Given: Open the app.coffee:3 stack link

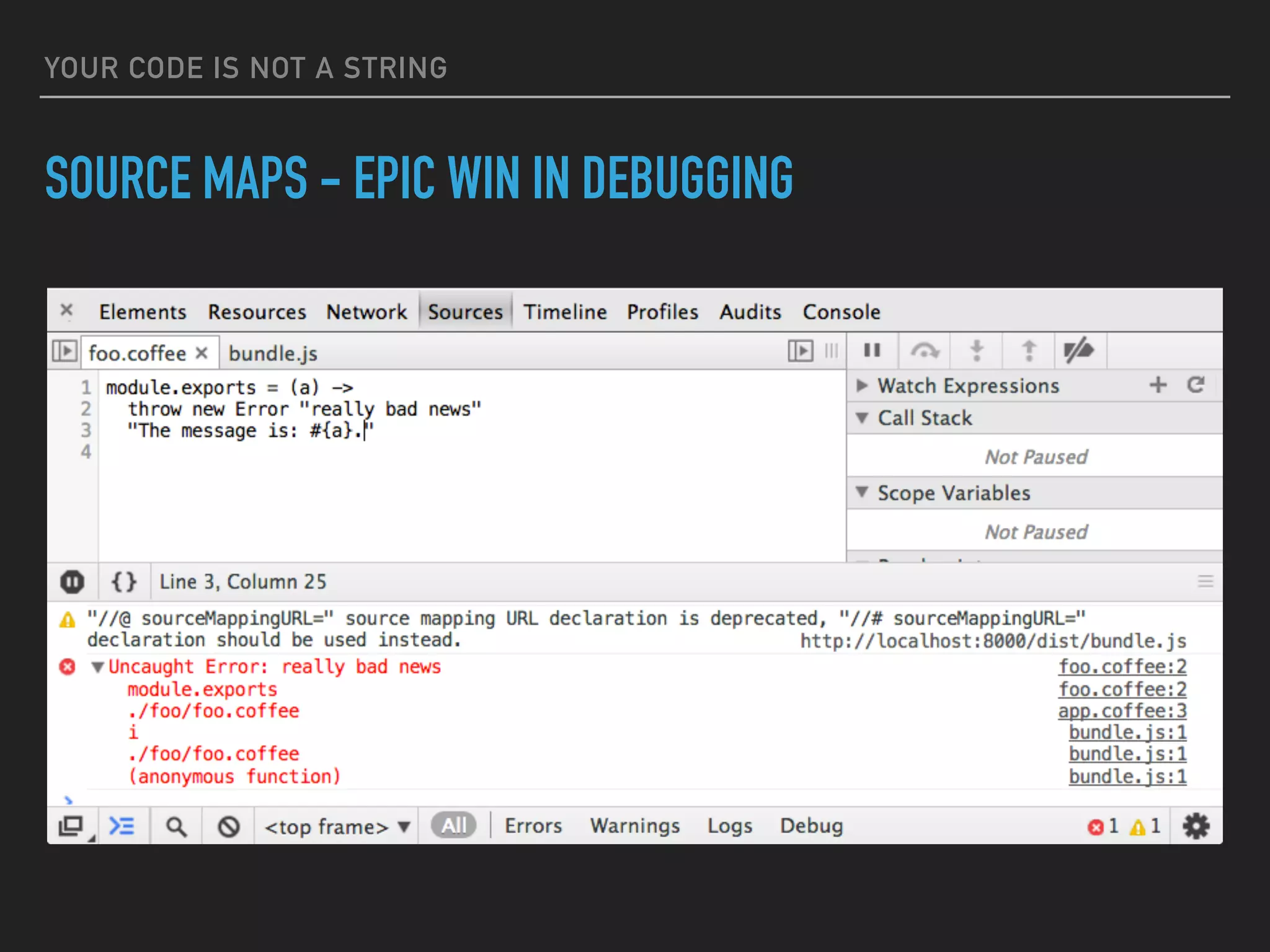Looking at the screenshot, I should [1122, 711].
